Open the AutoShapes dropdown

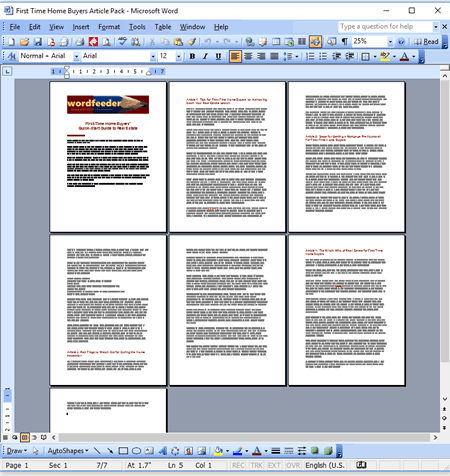68,451
